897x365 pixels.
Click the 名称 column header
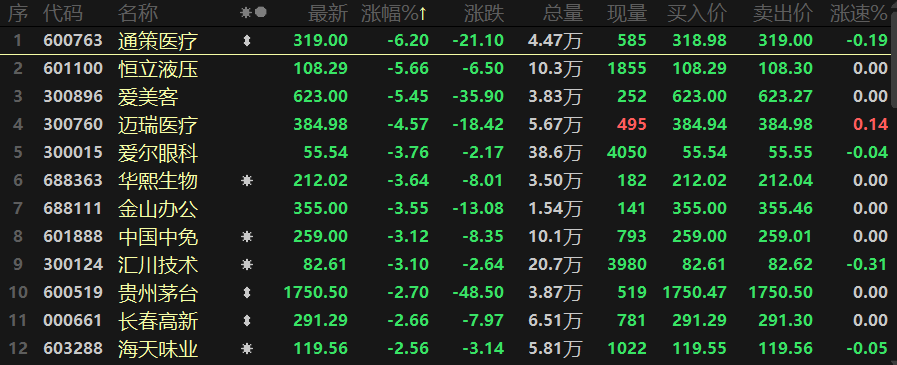click(x=138, y=13)
